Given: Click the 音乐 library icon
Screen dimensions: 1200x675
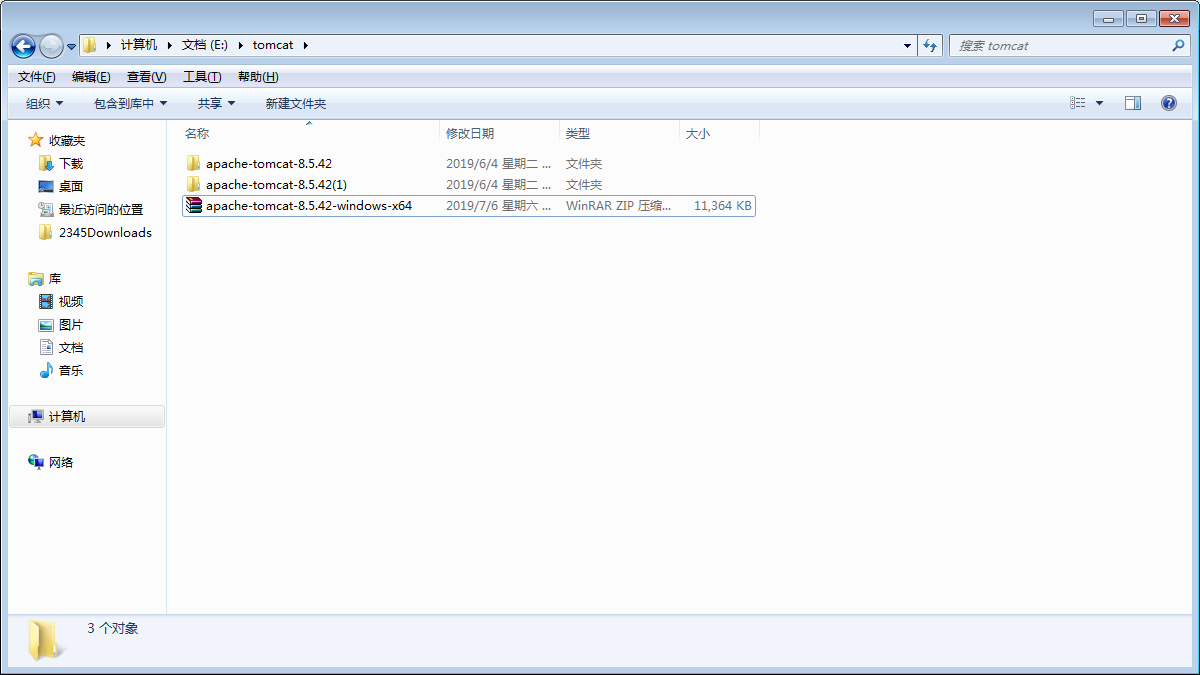Looking at the screenshot, I should tap(45, 370).
